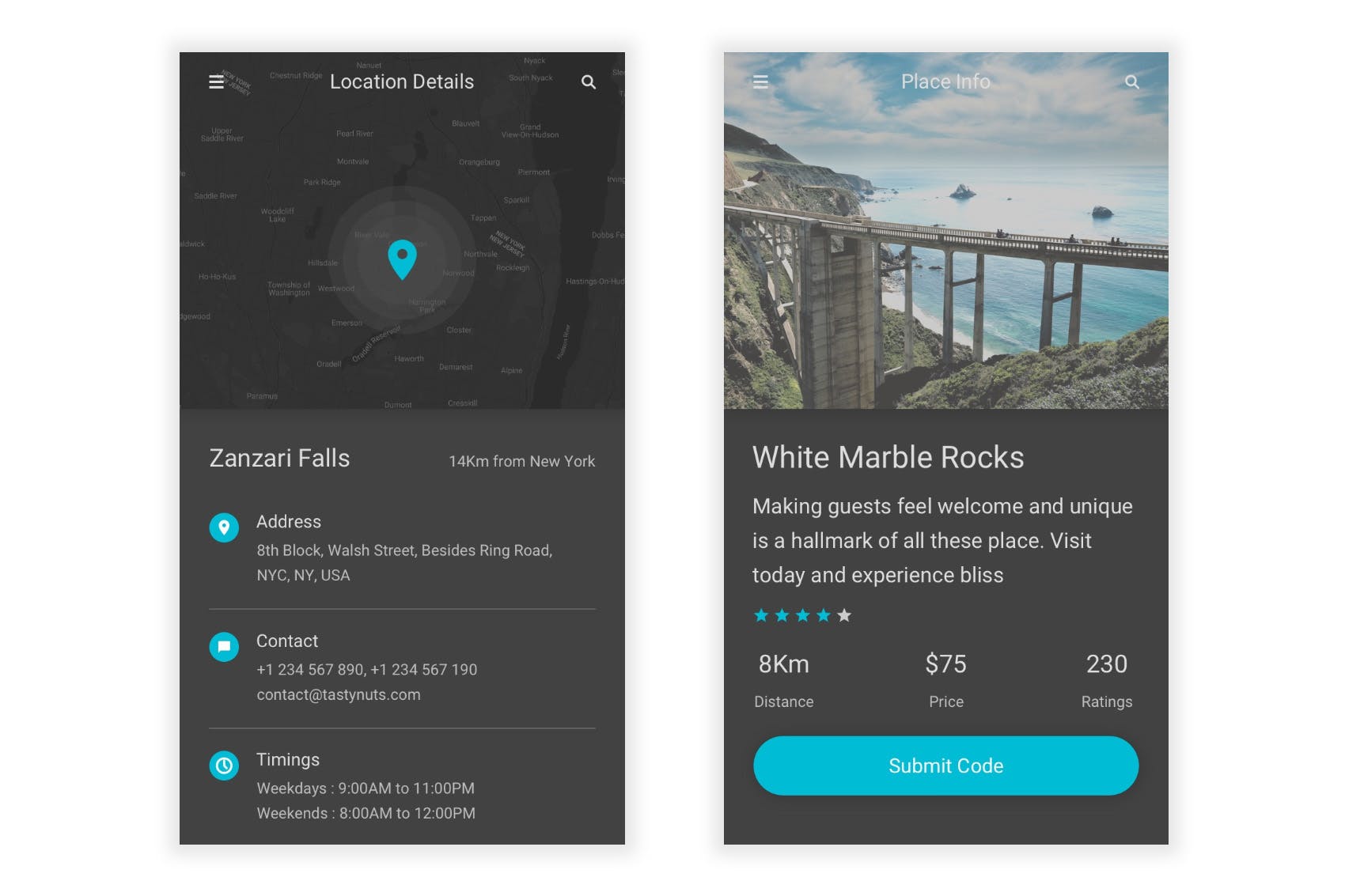Click the search icon on Location Details screen

(589, 81)
